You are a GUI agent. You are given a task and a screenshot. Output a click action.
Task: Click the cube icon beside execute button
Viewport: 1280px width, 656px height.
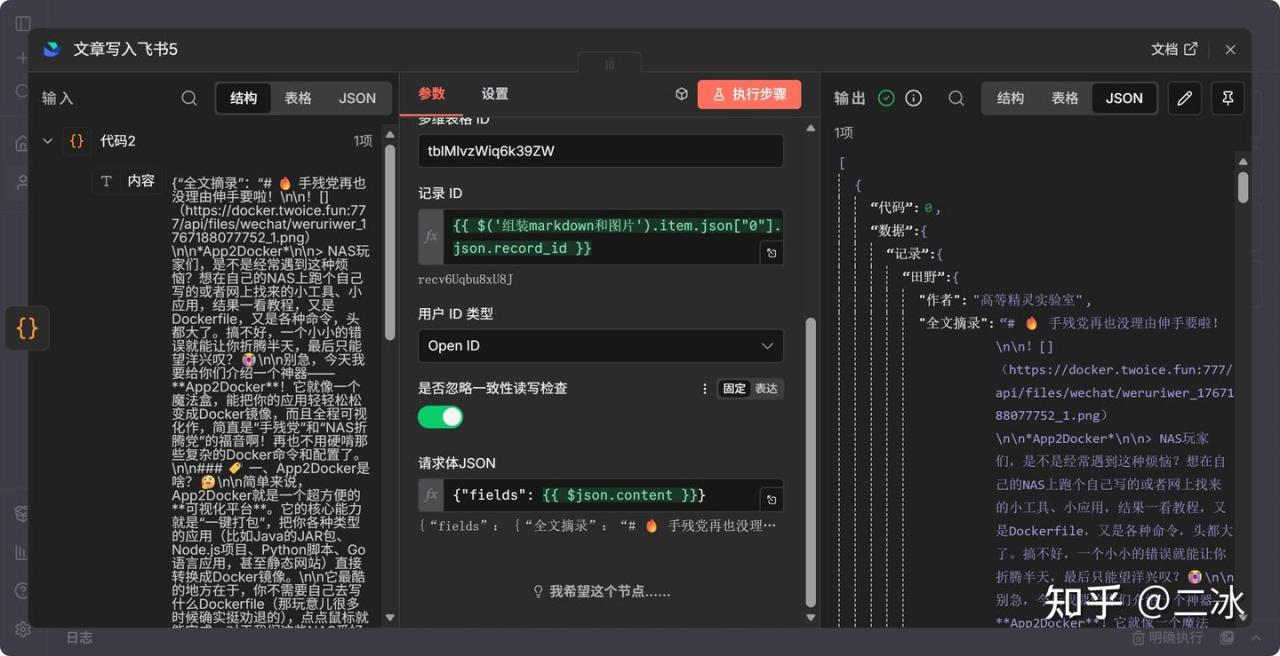pos(682,94)
